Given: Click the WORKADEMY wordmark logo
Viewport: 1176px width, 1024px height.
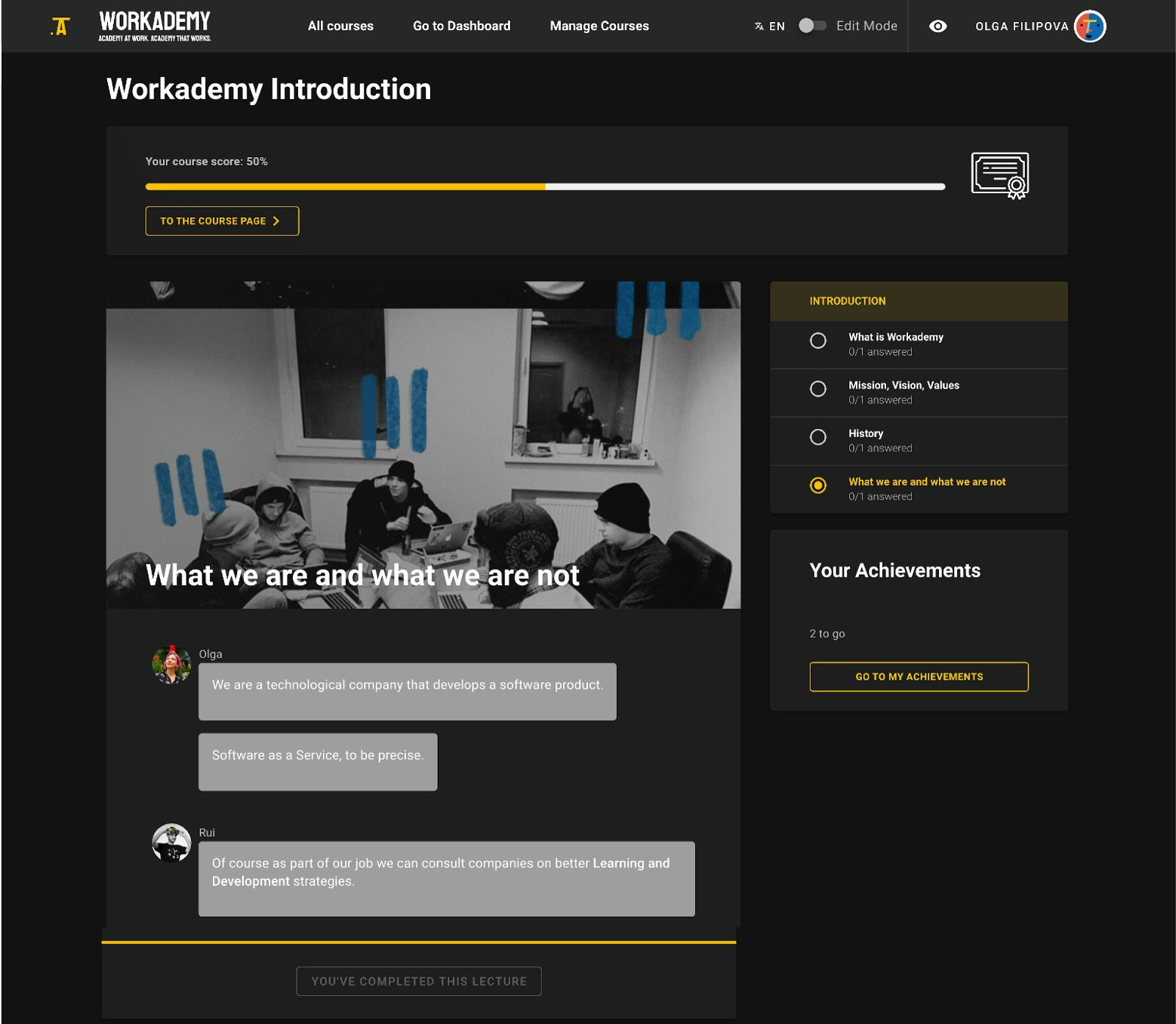Looking at the screenshot, I should tap(153, 21).
